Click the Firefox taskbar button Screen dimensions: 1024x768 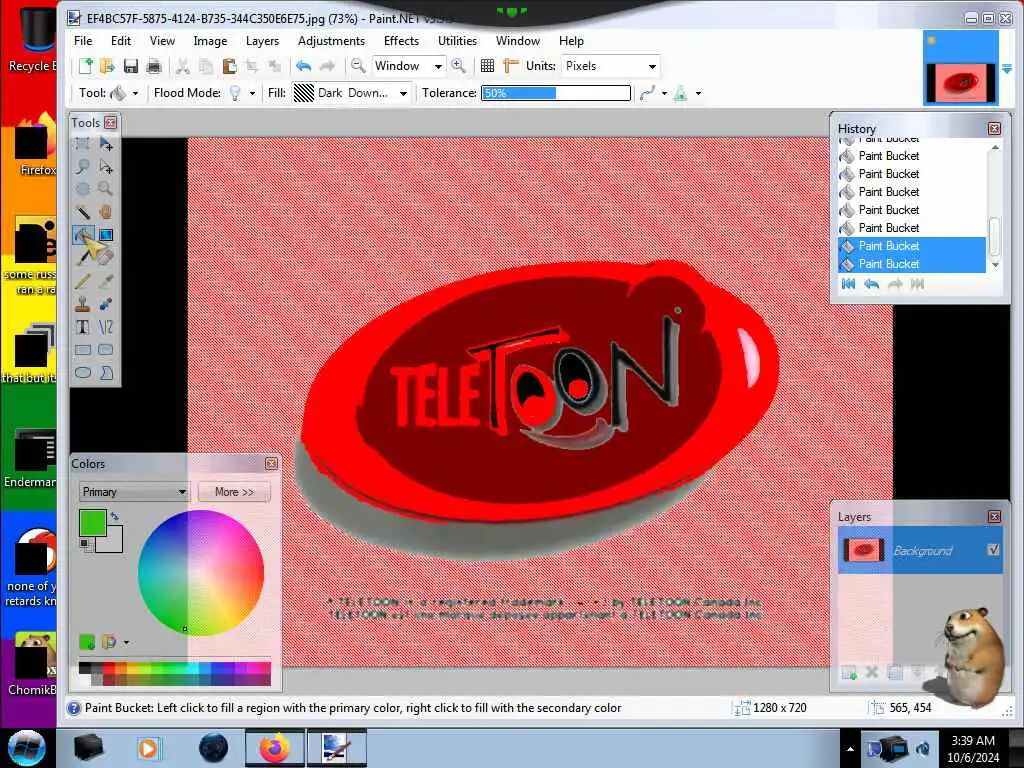(x=274, y=748)
